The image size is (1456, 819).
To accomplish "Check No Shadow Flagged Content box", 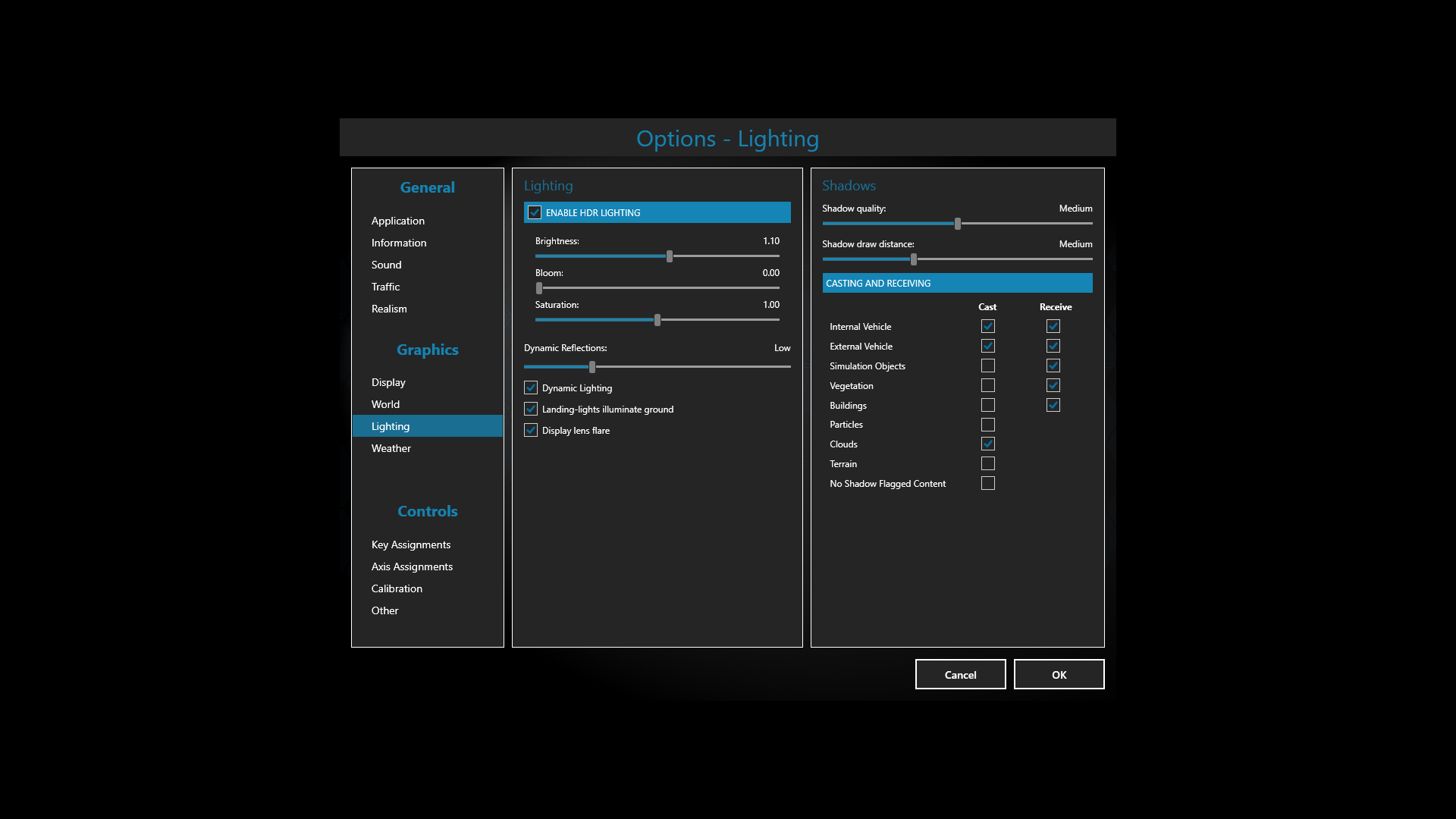I will coord(987,483).
